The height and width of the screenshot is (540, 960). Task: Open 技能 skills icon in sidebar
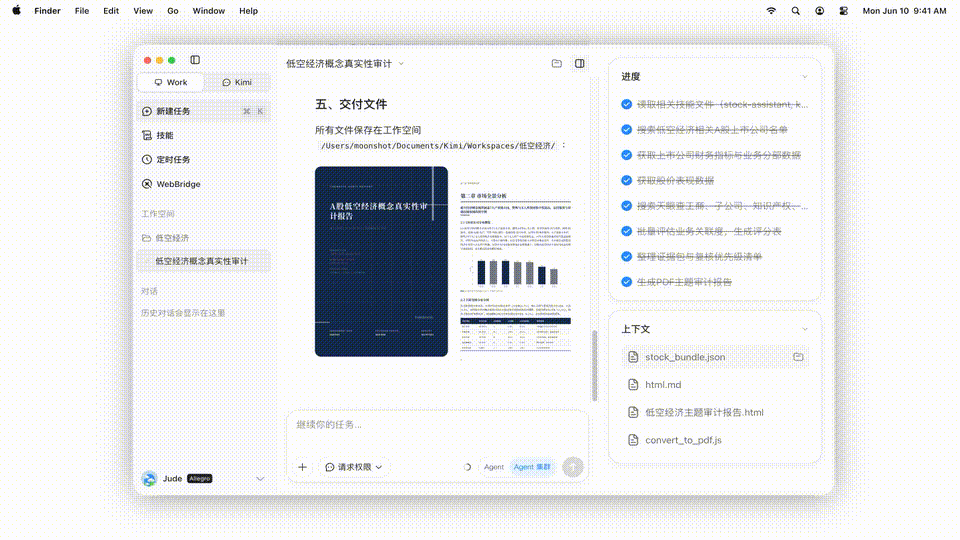pyautogui.click(x=147, y=135)
